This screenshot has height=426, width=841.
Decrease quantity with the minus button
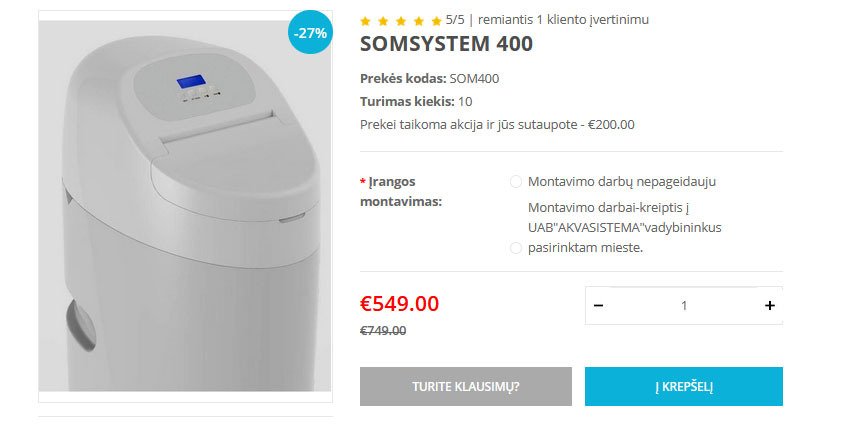[598, 306]
